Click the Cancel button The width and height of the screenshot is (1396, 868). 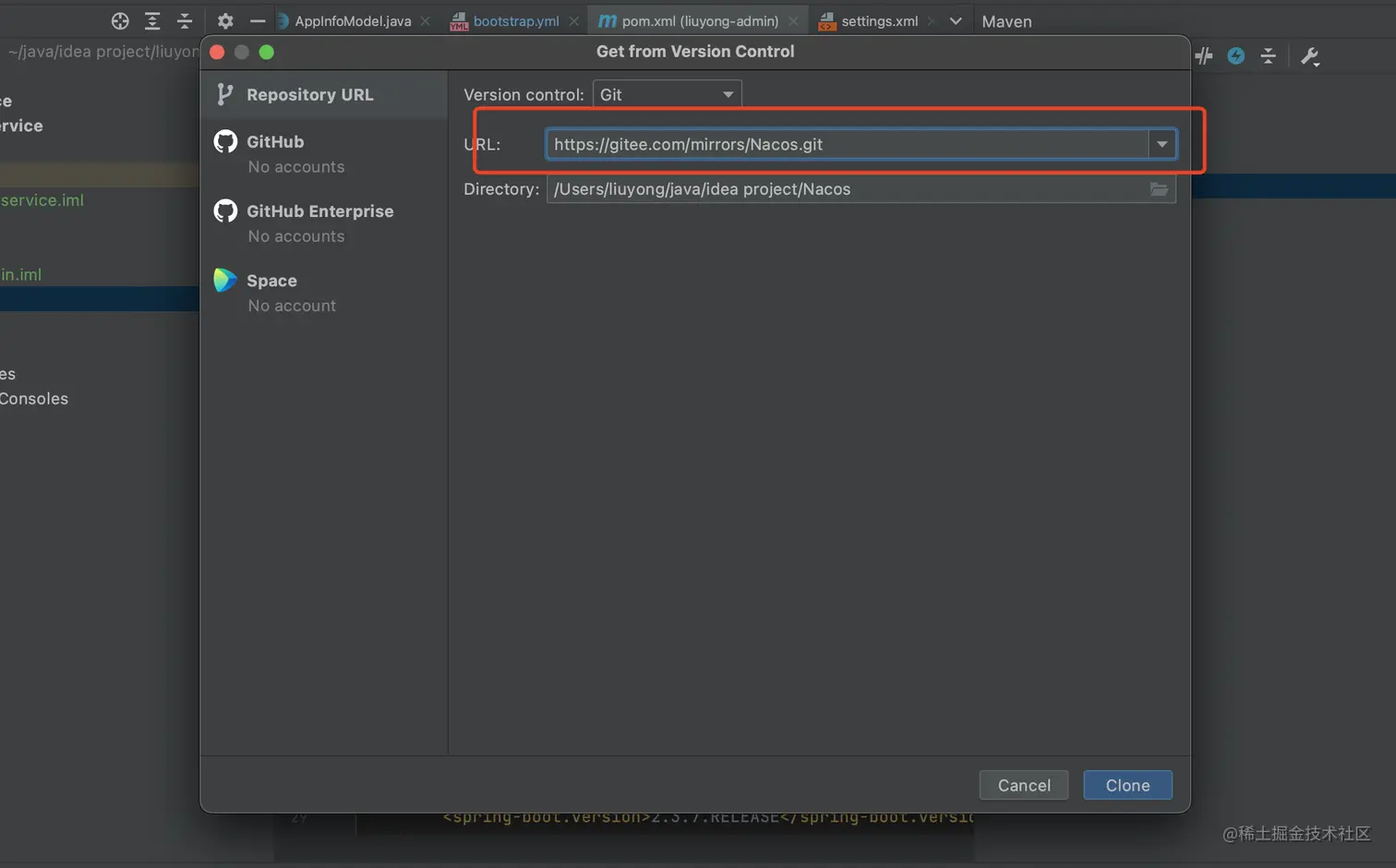(1024, 785)
